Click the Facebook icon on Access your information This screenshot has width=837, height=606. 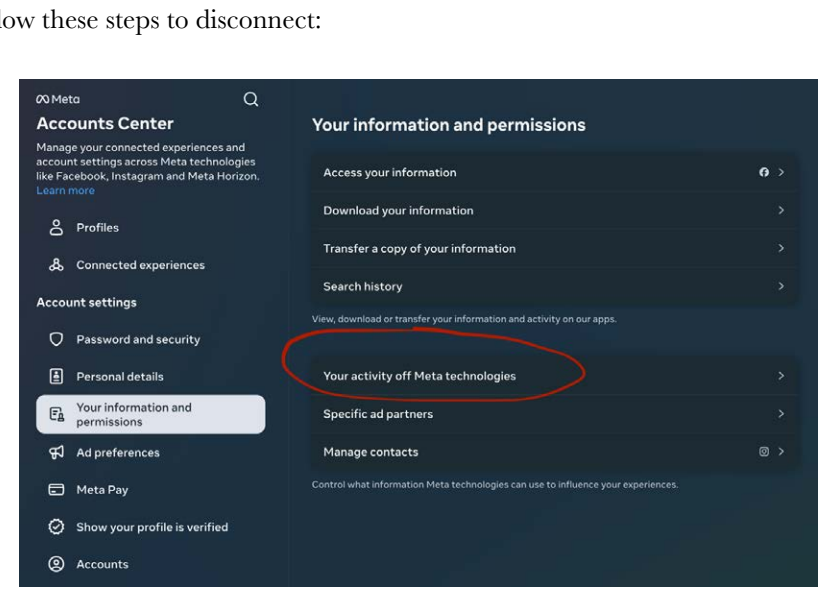coord(764,172)
